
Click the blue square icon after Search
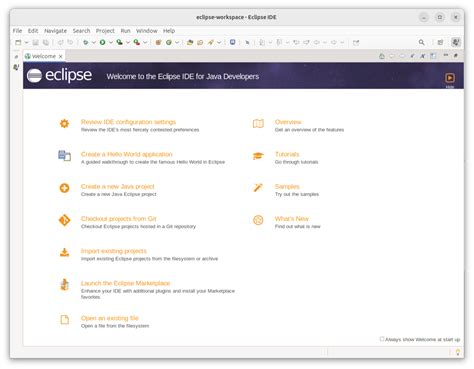tap(233, 42)
